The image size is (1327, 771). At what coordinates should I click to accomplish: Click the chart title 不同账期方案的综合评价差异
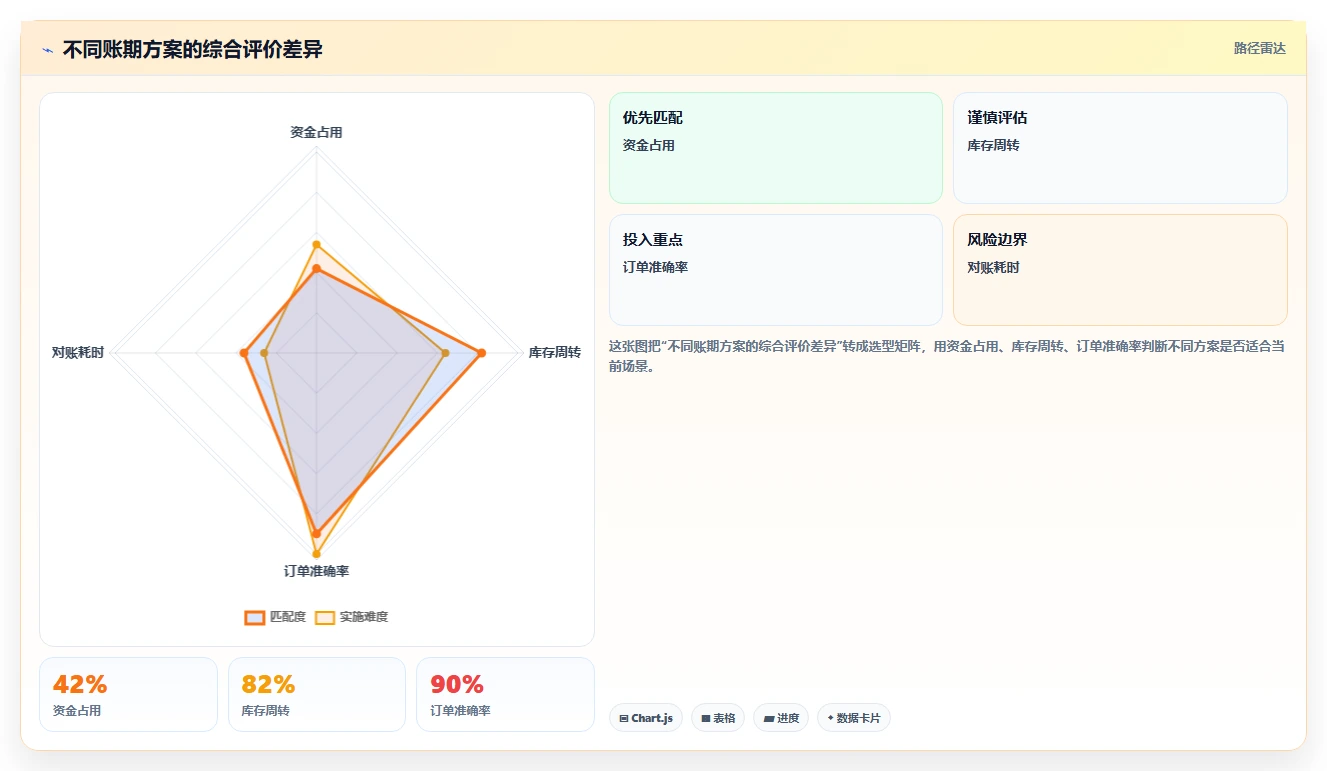[x=192, y=49]
